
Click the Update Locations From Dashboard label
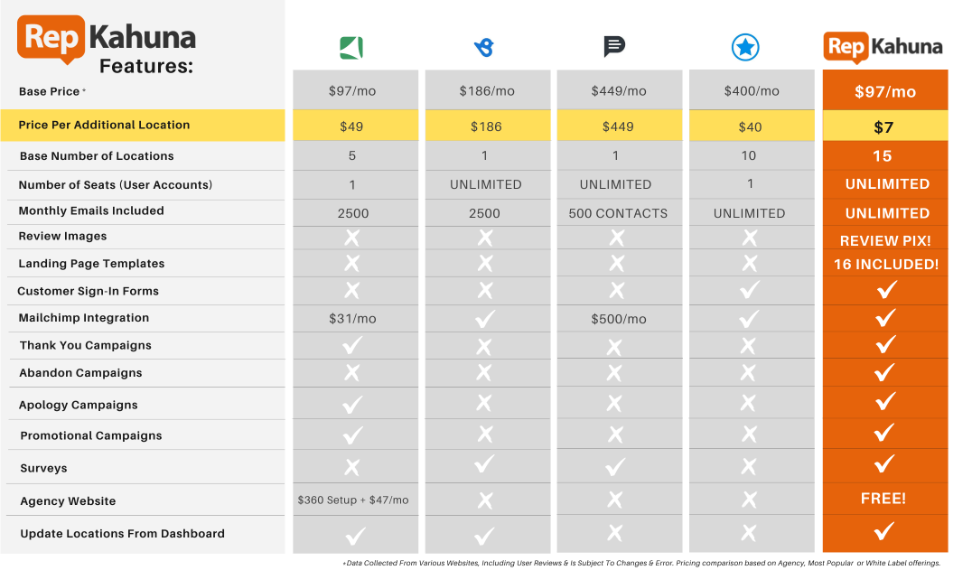coord(122,534)
